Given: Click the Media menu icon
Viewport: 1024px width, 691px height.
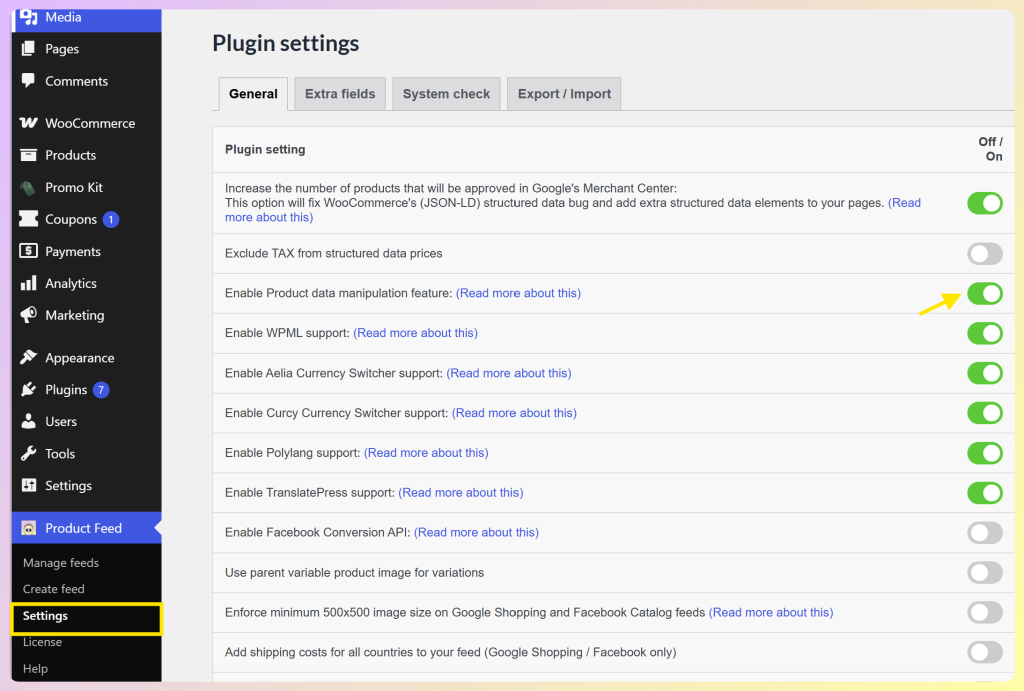Looking at the screenshot, I should [28, 17].
